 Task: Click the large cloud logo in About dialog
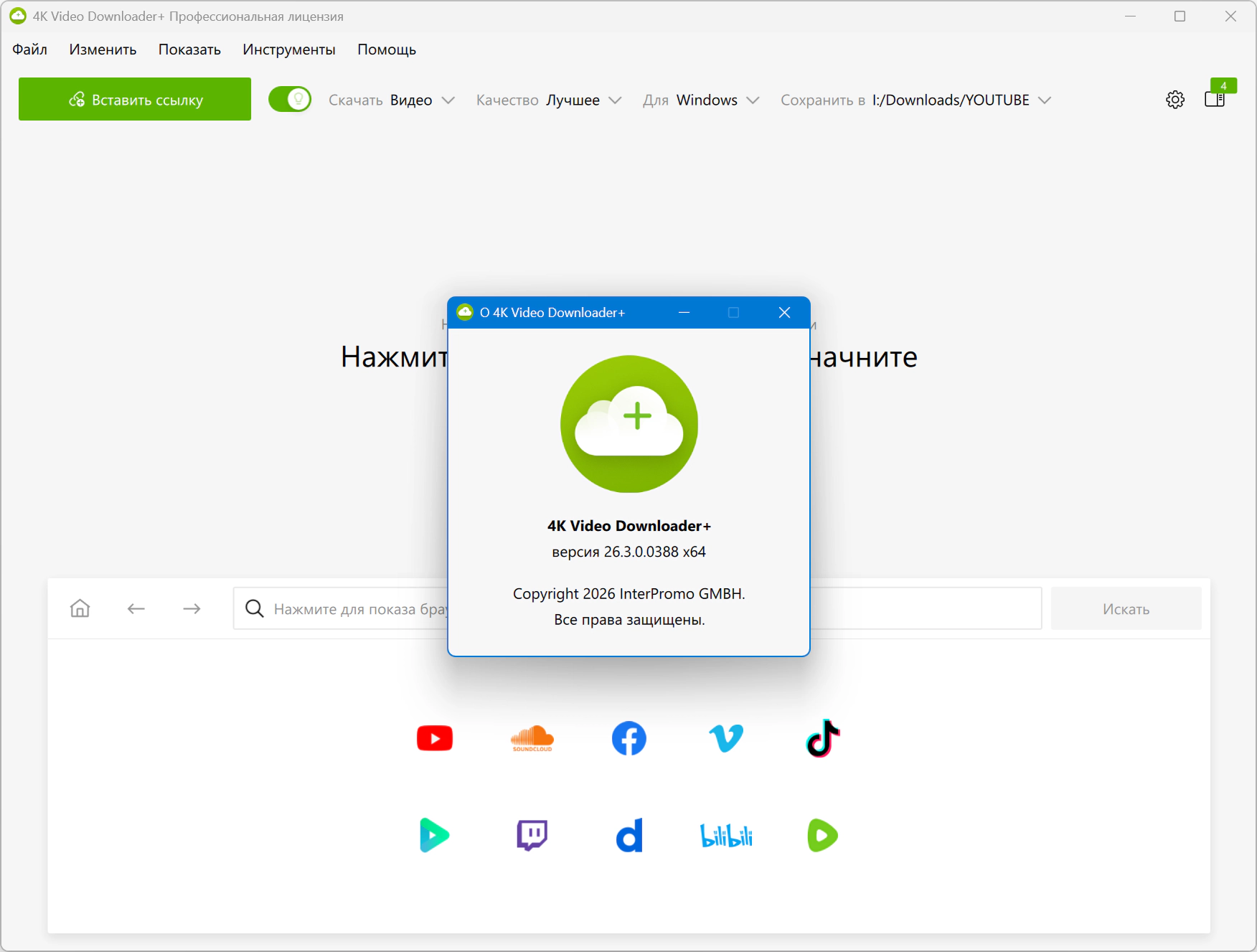pyautogui.click(x=629, y=424)
